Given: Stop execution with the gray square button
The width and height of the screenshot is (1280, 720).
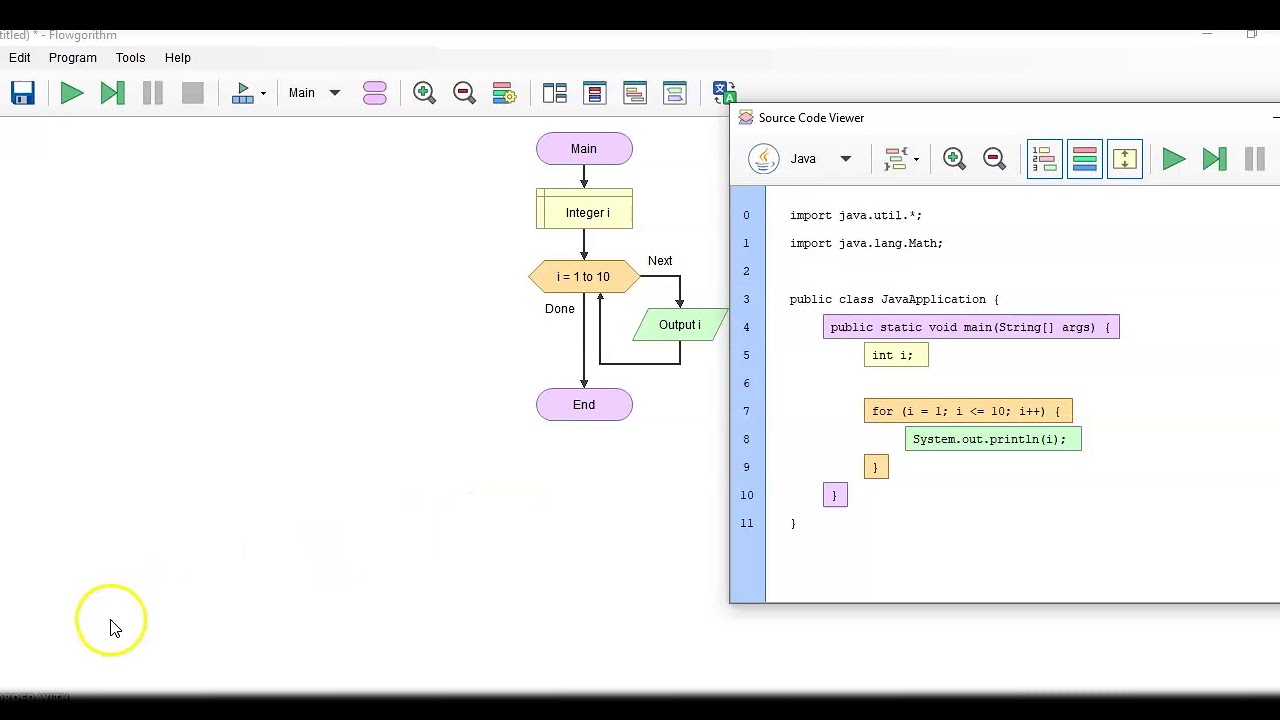Looking at the screenshot, I should (192, 93).
